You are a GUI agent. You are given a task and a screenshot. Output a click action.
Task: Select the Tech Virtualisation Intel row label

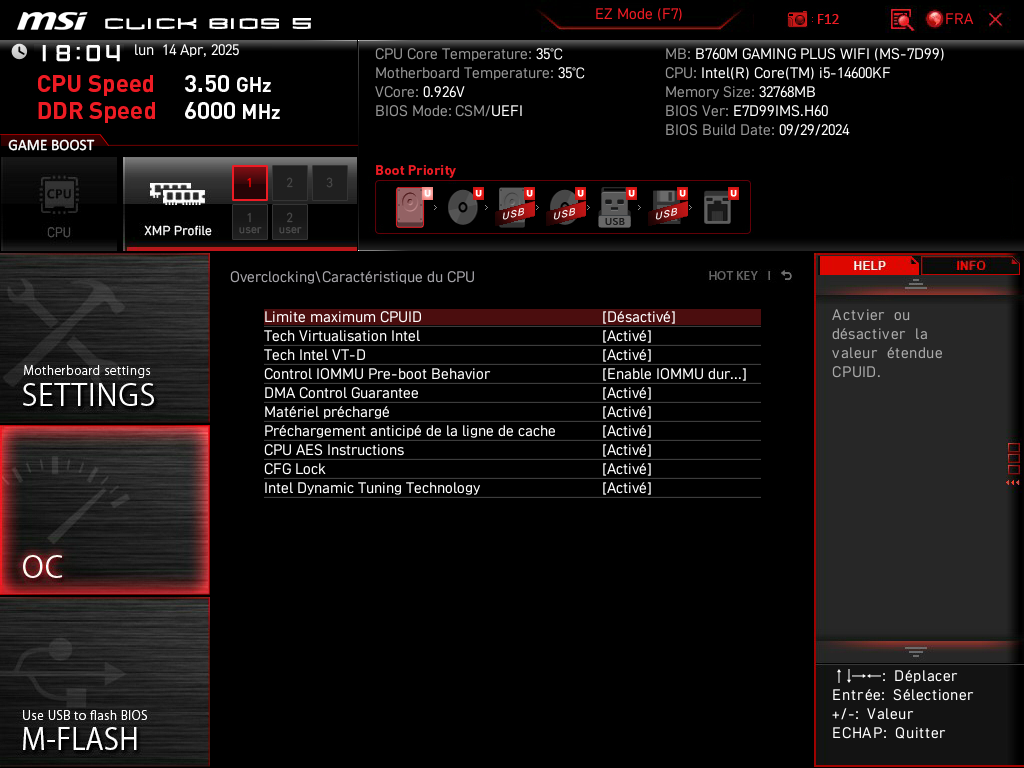[342, 336]
